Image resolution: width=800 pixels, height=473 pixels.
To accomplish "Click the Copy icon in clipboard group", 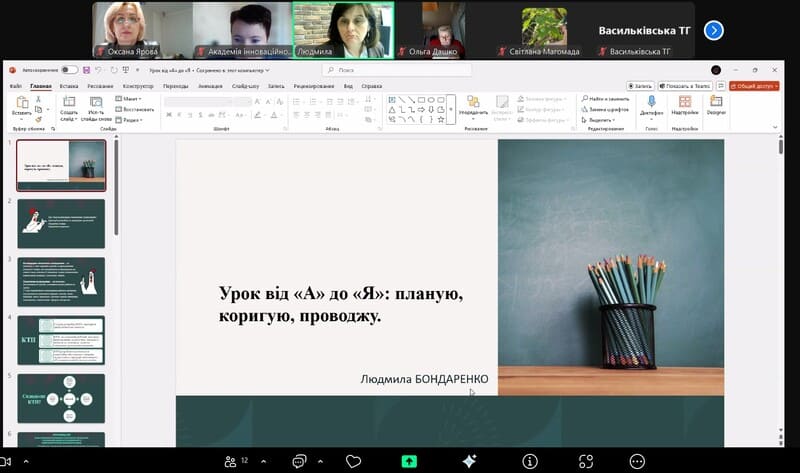I will (x=38, y=109).
